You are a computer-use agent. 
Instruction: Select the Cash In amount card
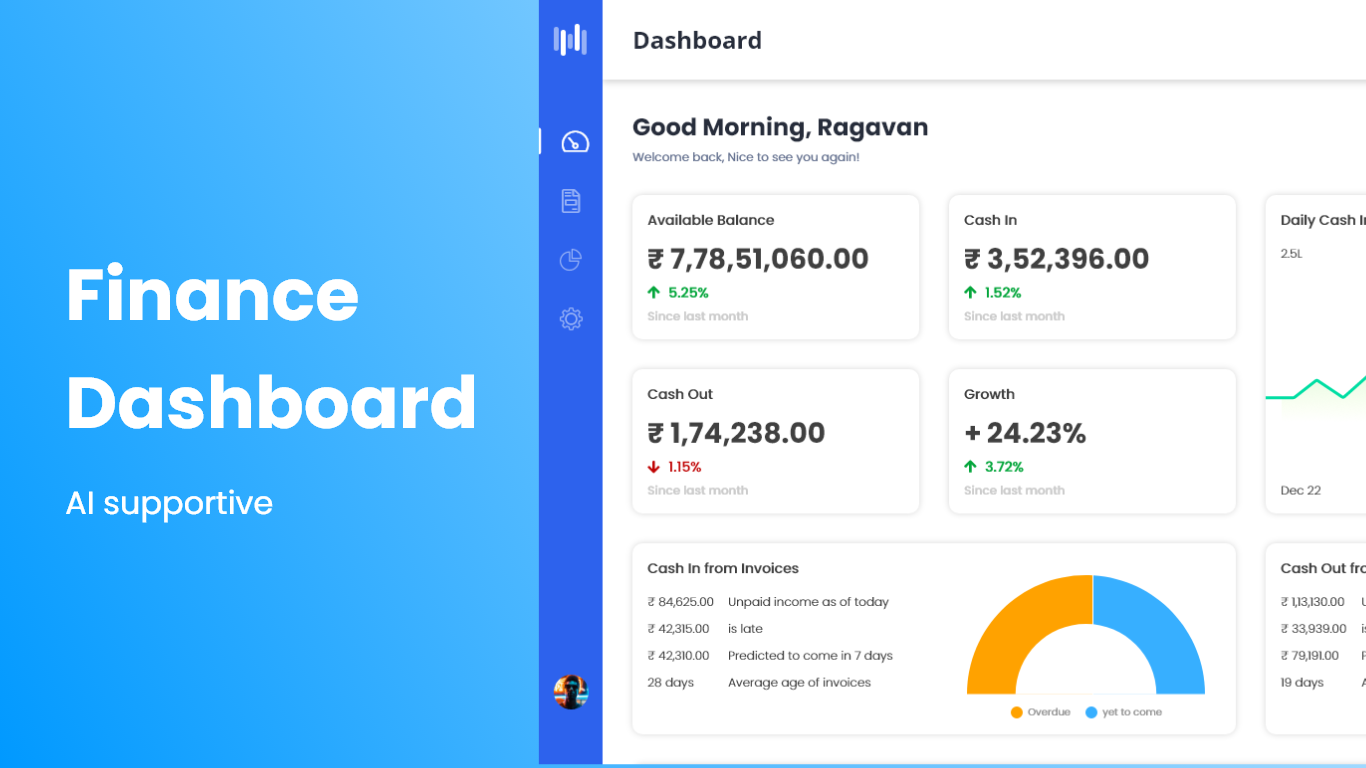(x=1091, y=267)
